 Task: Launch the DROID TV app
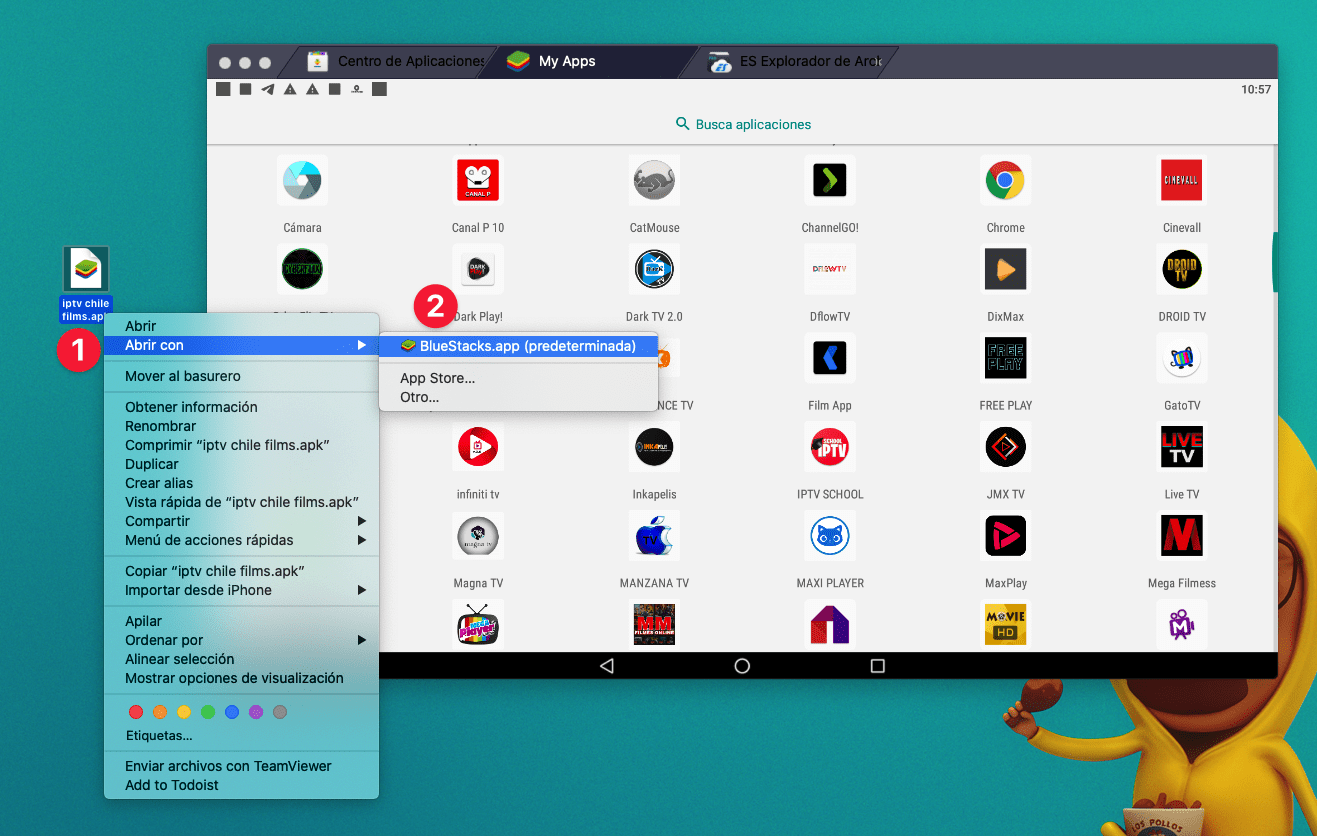click(x=1181, y=270)
